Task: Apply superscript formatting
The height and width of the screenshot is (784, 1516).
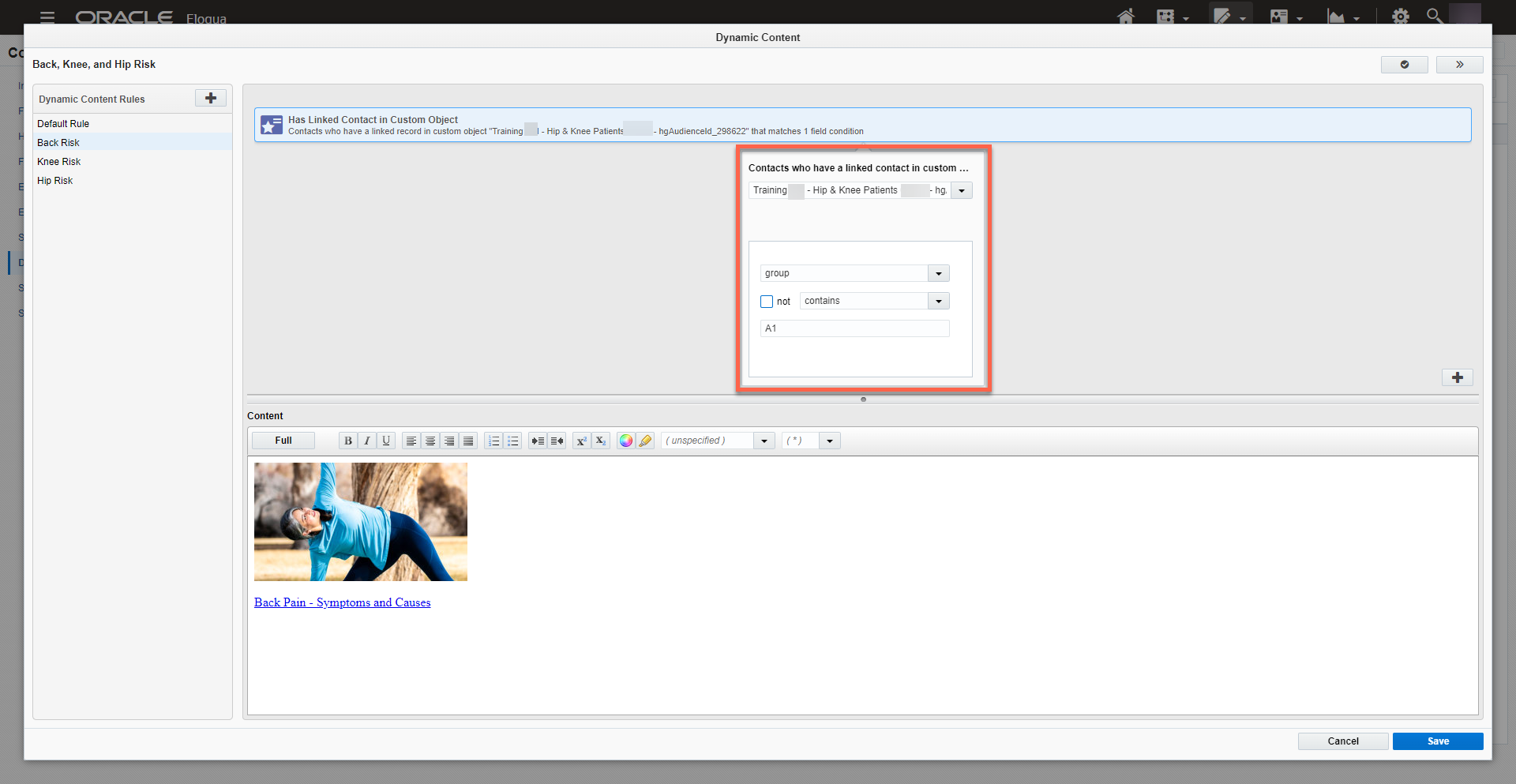Action: tap(581, 441)
